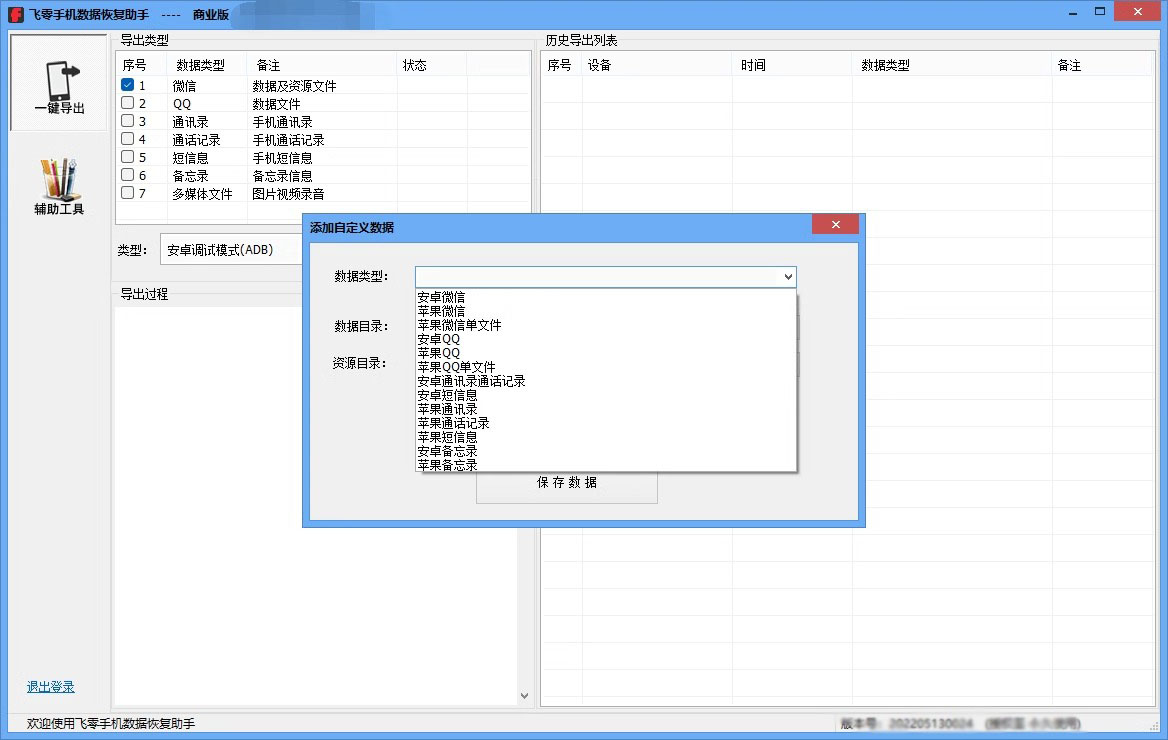The height and width of the screenshot is (740, 1168).
Task: Close the 添加自定义数据 dialog
Action: (x=835, y=224)
